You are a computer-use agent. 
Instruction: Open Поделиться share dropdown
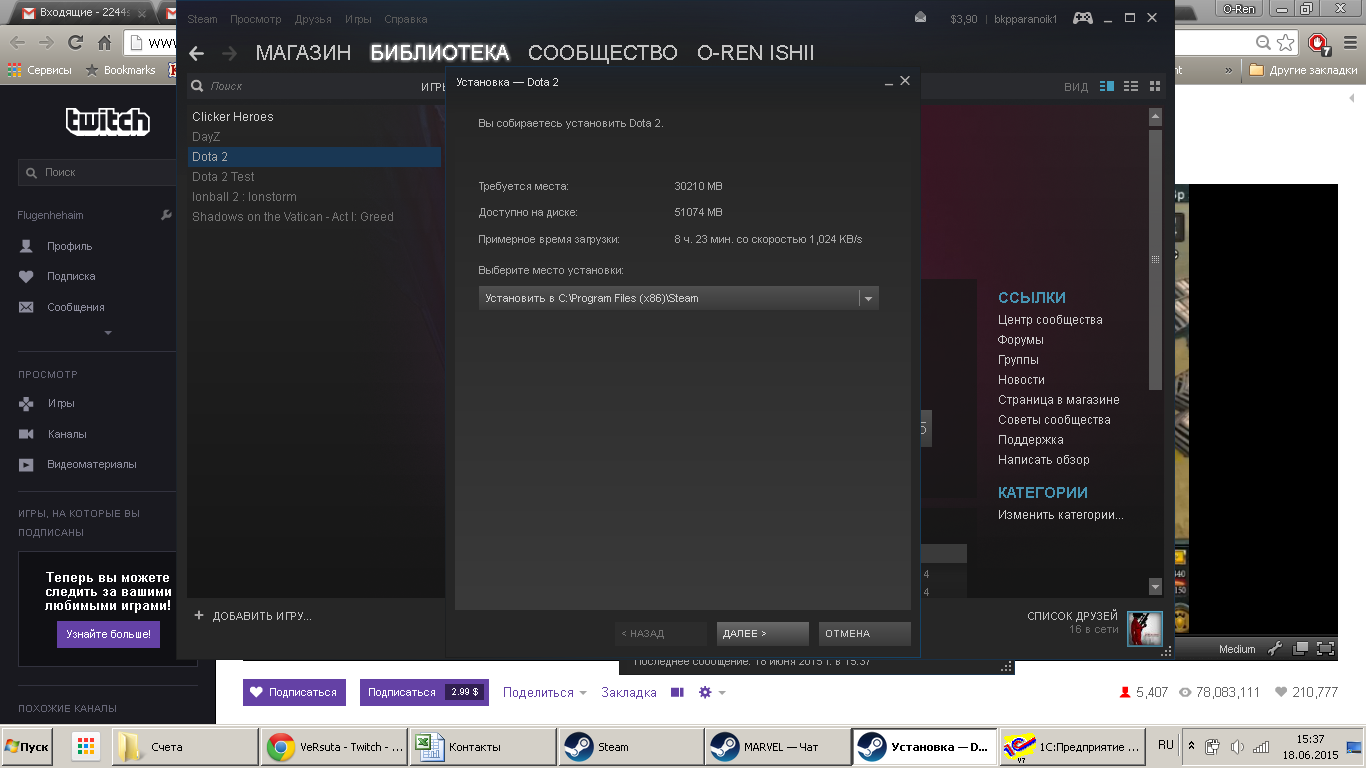[x=545, y=692]
